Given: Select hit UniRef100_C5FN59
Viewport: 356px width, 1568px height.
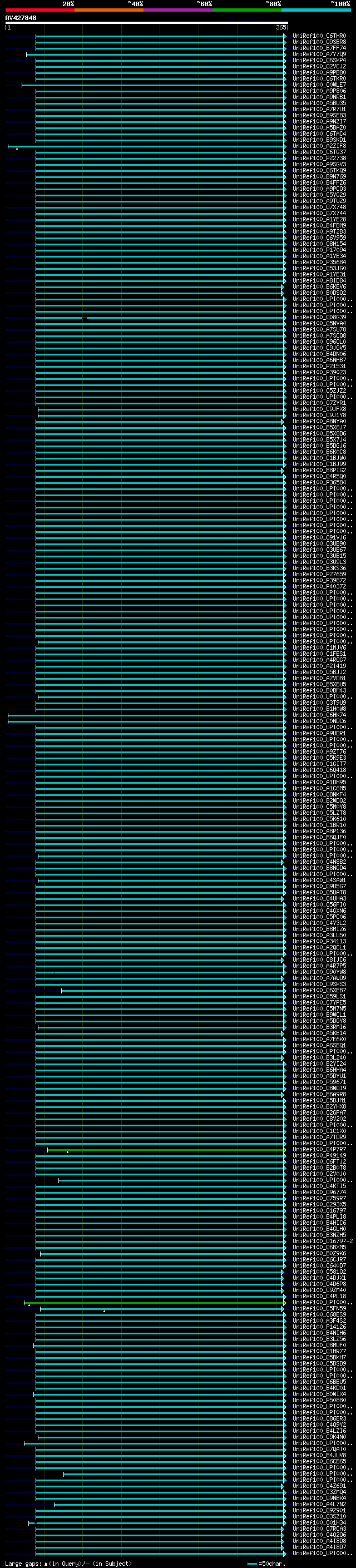Looking at the screenshot, I should point(319,1308).
